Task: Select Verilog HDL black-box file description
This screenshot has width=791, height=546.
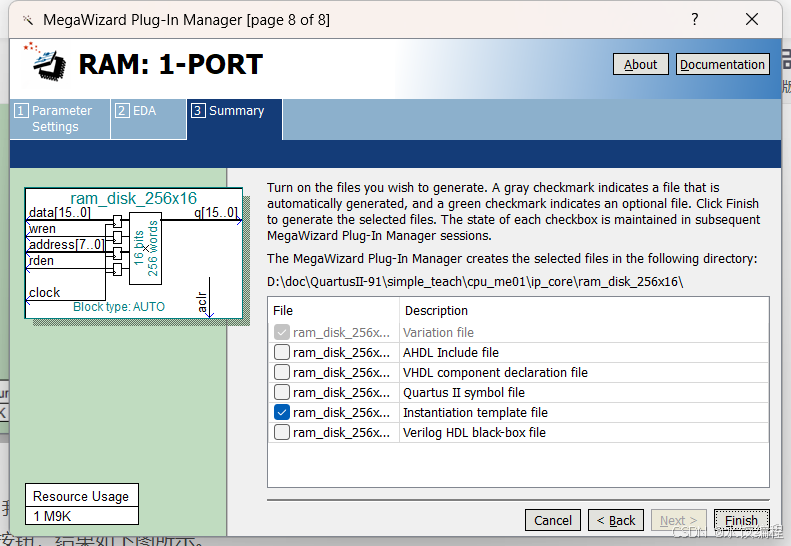Action: point(474,432)
